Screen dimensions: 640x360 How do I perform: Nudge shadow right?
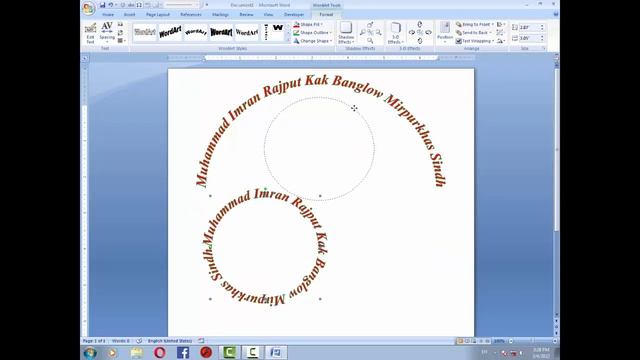coord(378,32)
